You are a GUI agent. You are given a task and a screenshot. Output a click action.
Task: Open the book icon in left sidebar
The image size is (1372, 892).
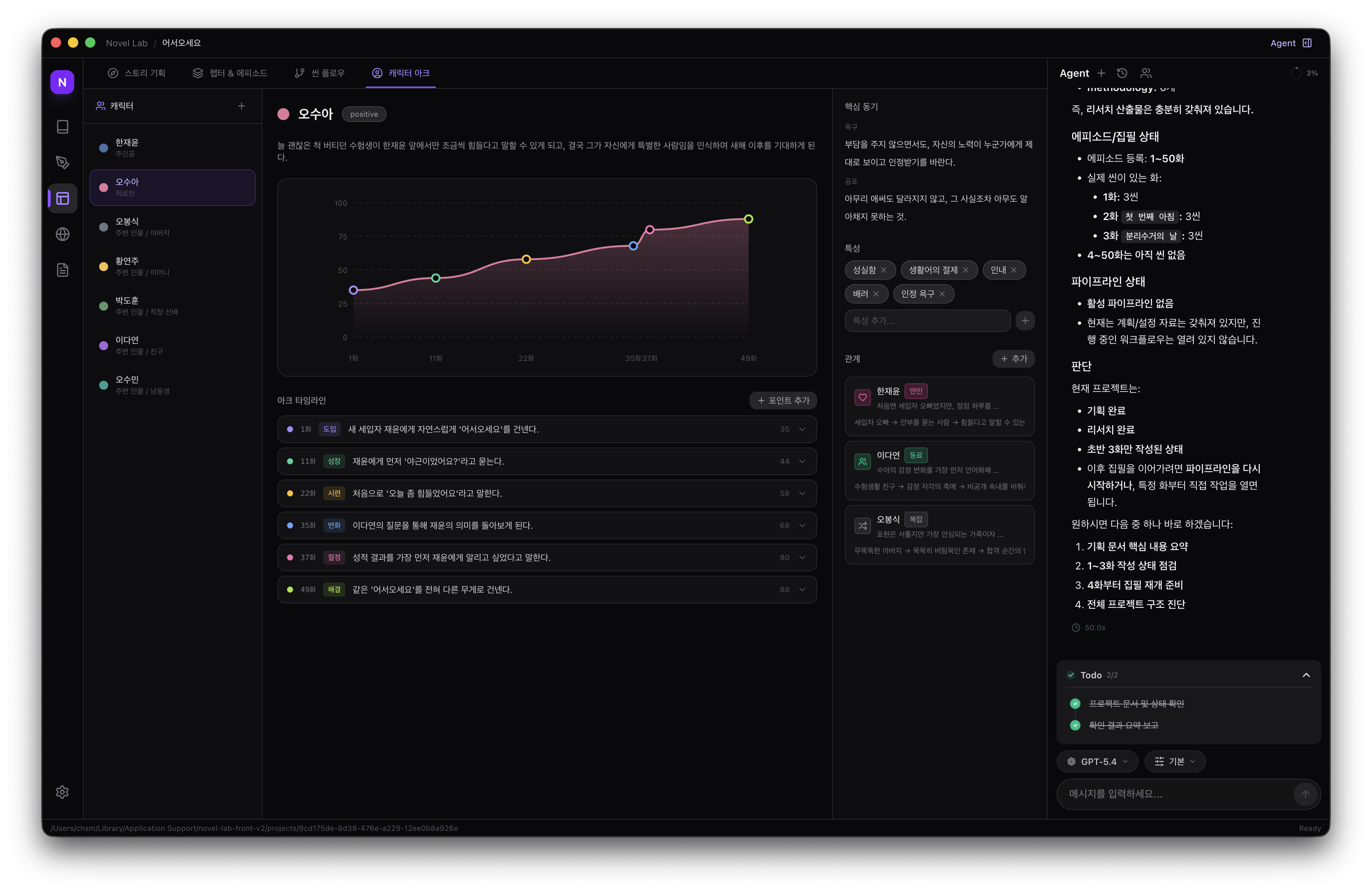coord(62,127)
